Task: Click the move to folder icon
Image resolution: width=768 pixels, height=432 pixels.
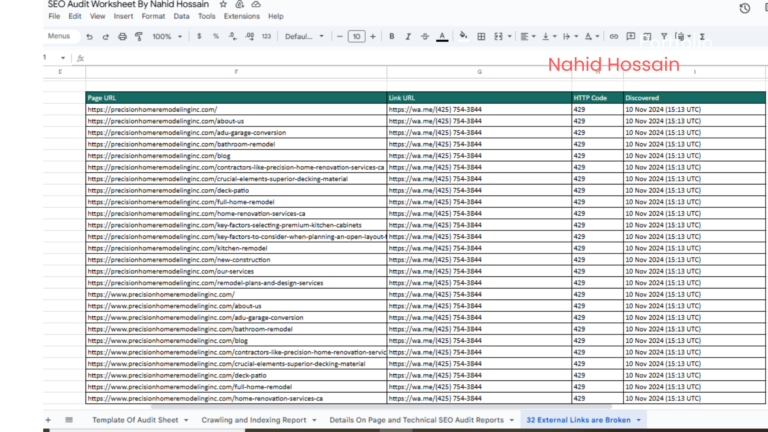Action: pyautogui.click(x=240, y=4)
